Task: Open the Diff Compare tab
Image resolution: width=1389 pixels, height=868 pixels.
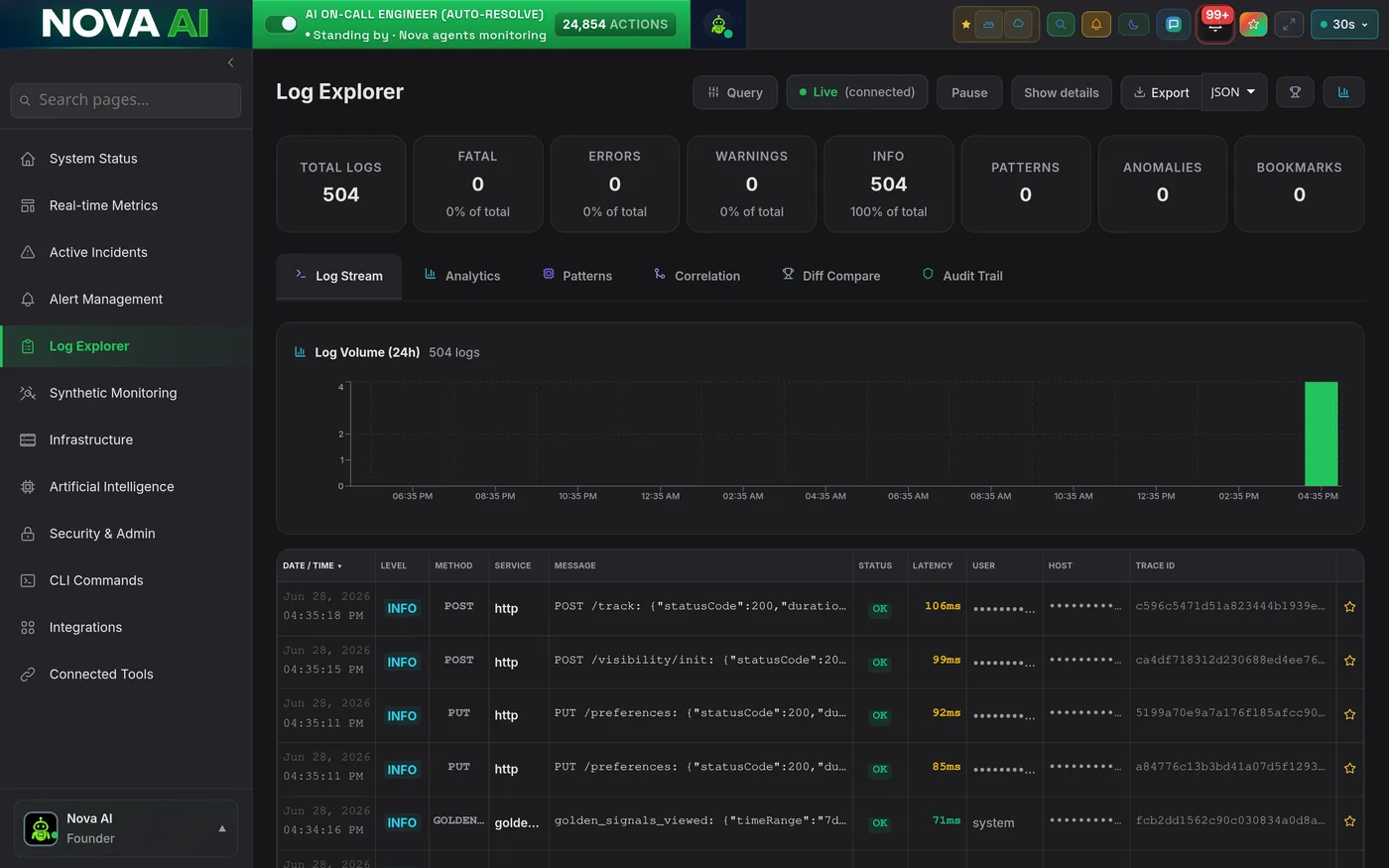Action: click(x=831, y=276)
